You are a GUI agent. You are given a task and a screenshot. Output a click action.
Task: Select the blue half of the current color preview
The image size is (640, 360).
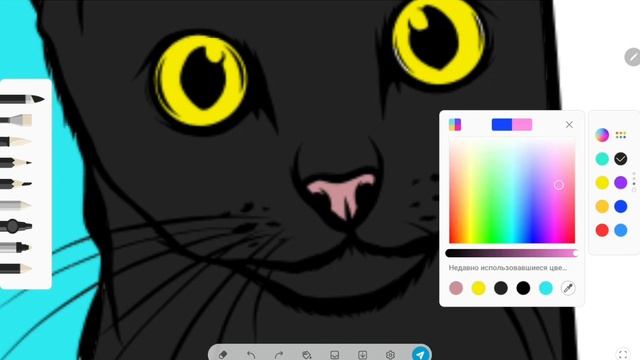point(502,124)
